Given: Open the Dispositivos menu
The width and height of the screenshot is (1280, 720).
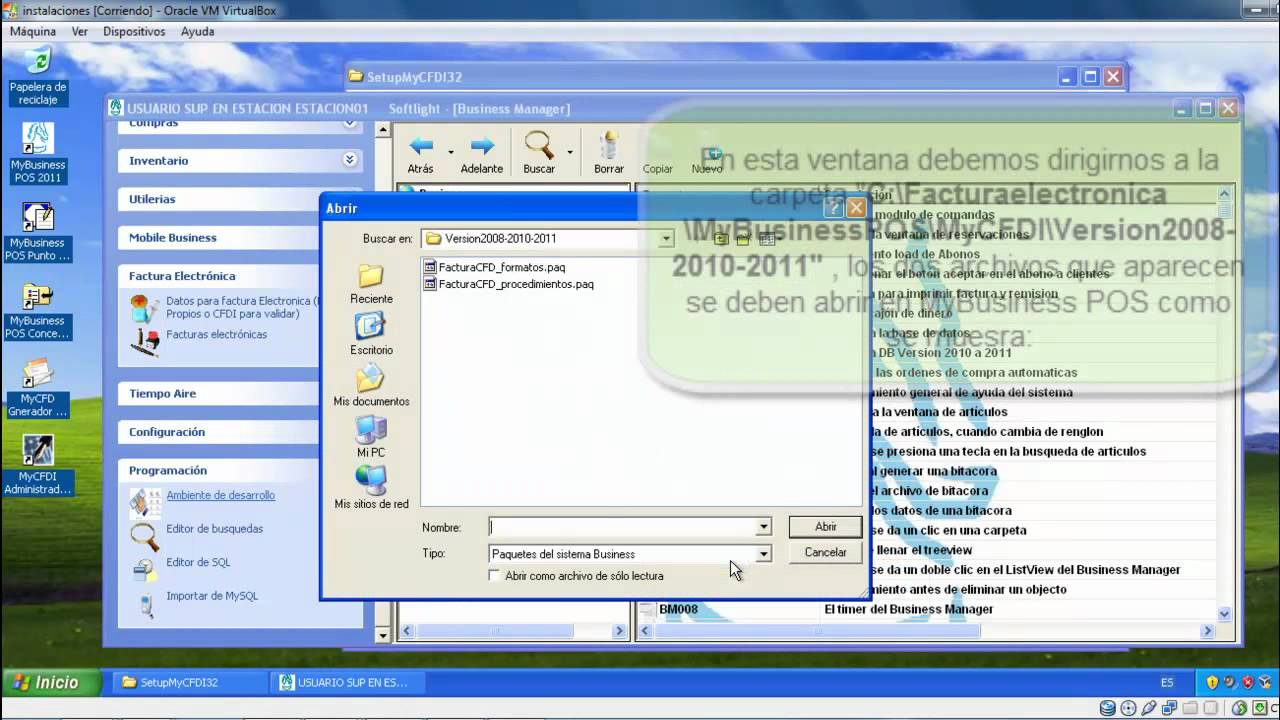Looking at the screenshot, I should pos(134,31).
